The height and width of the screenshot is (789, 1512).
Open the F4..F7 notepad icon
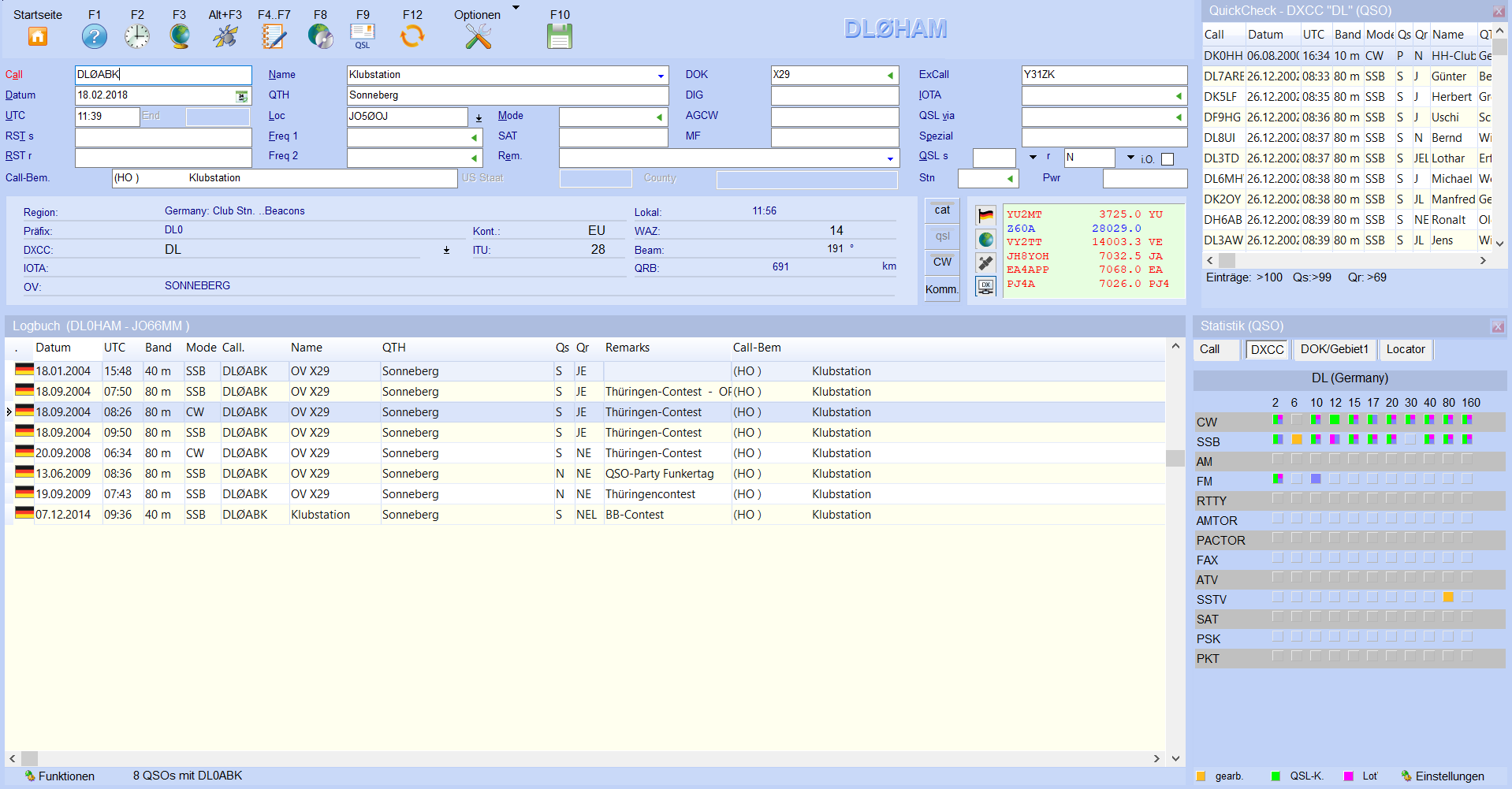click(274, 36)
